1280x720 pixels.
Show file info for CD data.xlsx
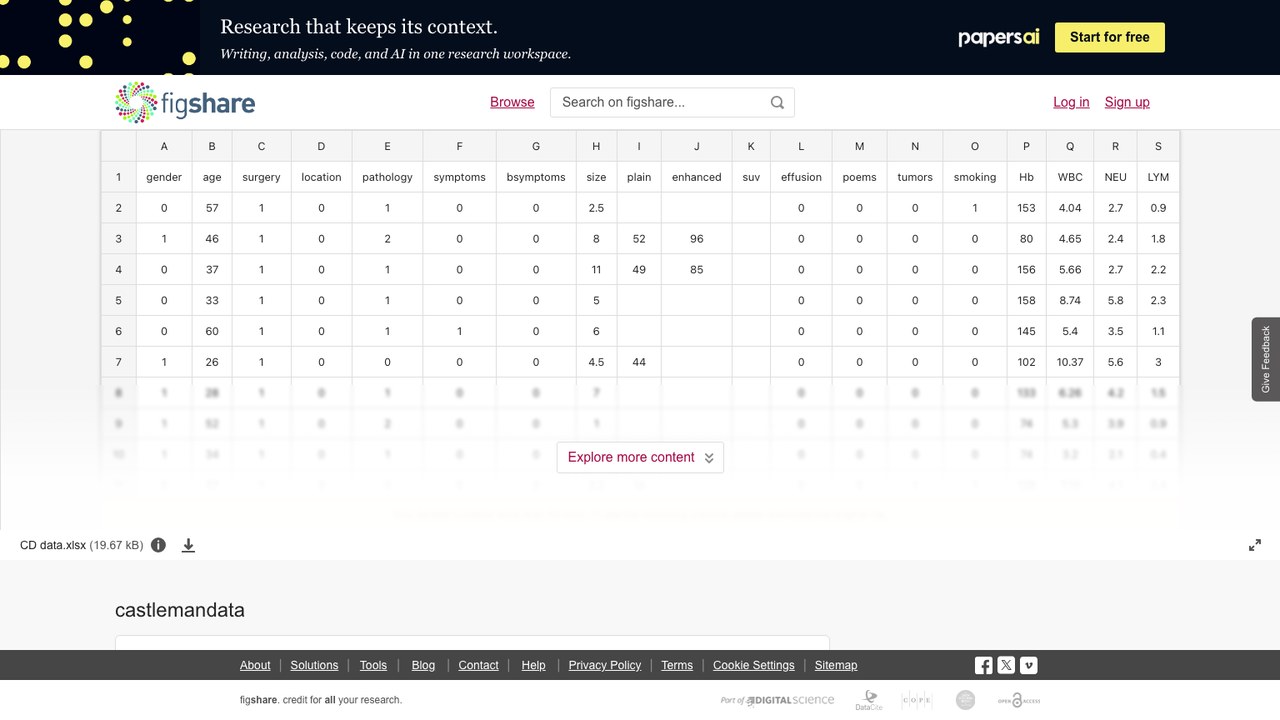click(158, 545)
